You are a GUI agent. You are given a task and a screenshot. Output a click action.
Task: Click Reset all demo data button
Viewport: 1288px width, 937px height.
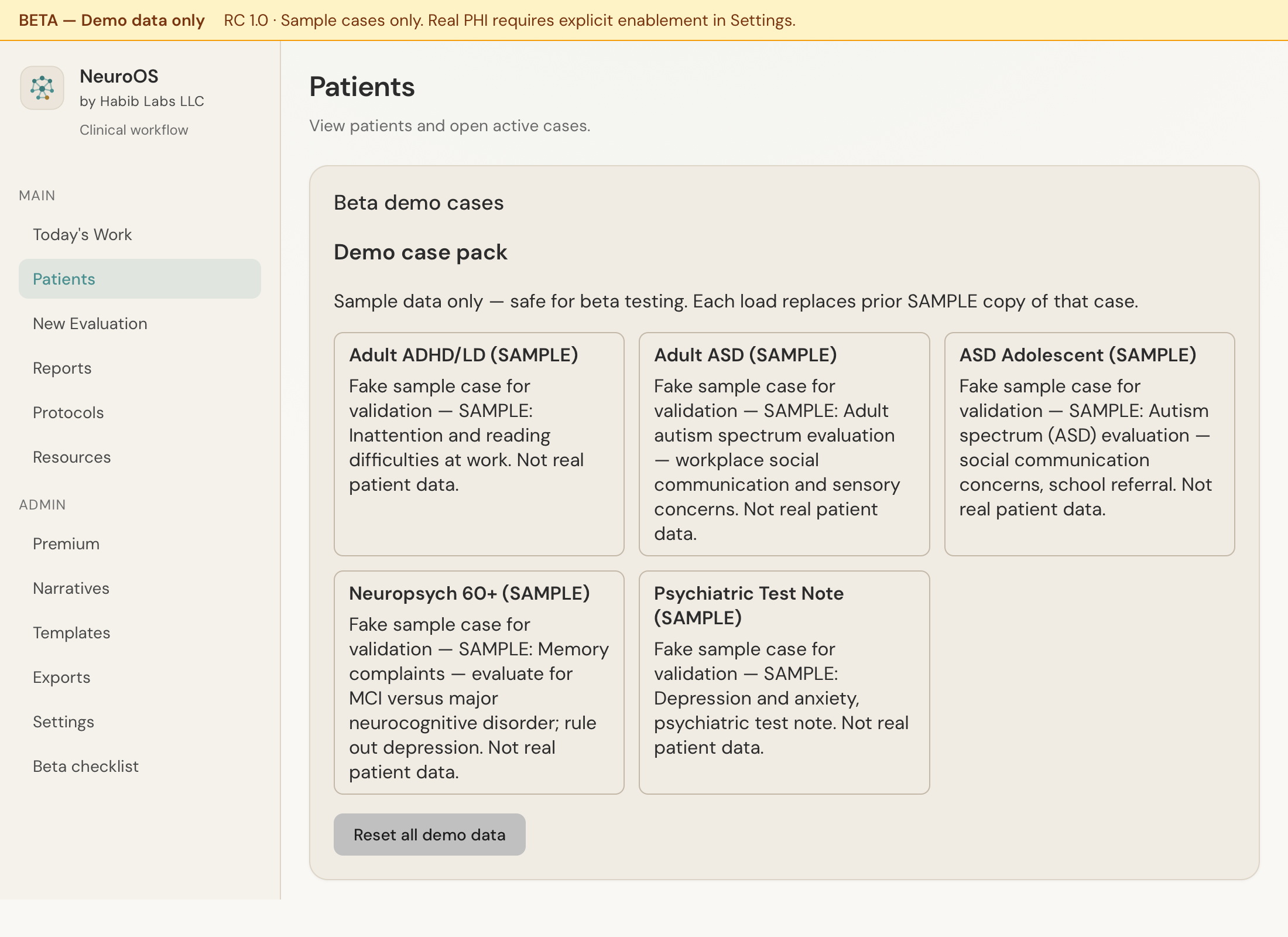[x=429, y=835]
